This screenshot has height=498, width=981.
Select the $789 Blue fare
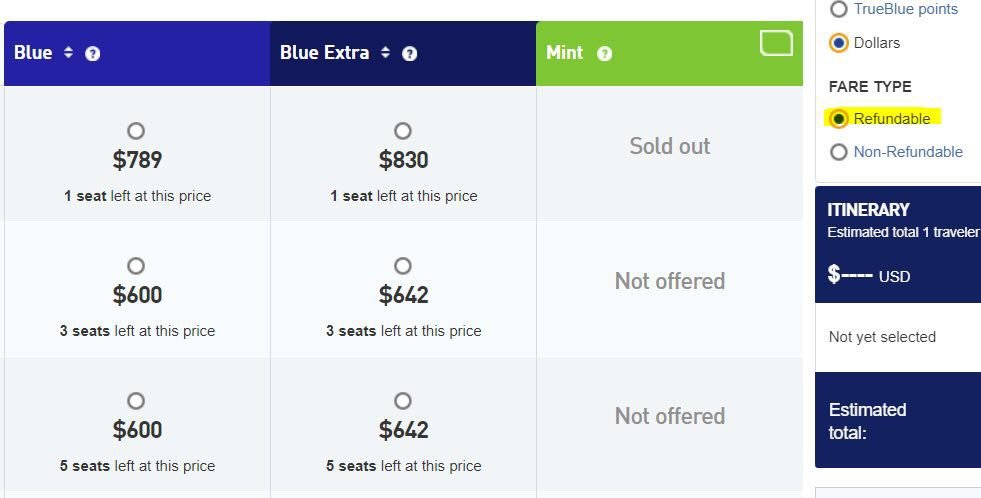[136, 131]
